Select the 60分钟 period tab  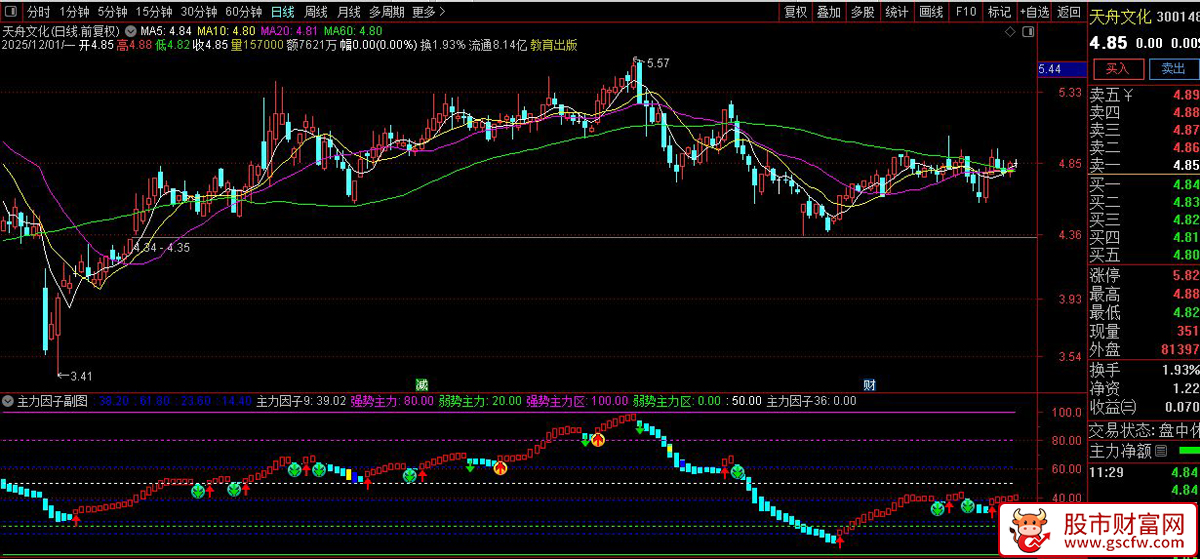[x=243, y=12]
